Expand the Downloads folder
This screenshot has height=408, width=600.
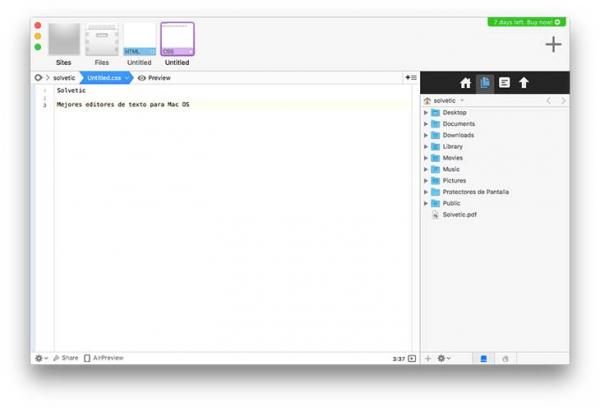[x=426, y=135]
